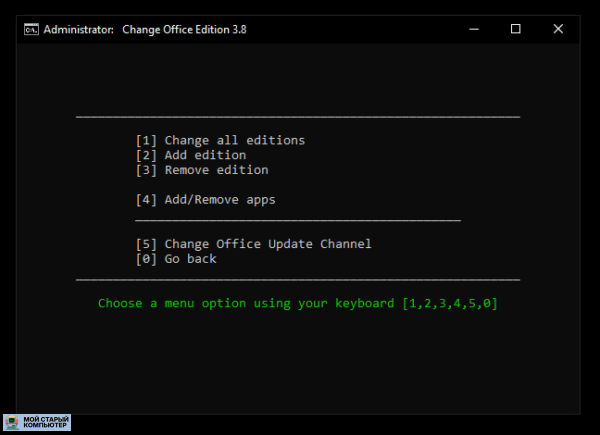The width and height of the screenshot is (600, 435).
Task: Click "Change Office Update Channel" text
Action: coord(267,244)
